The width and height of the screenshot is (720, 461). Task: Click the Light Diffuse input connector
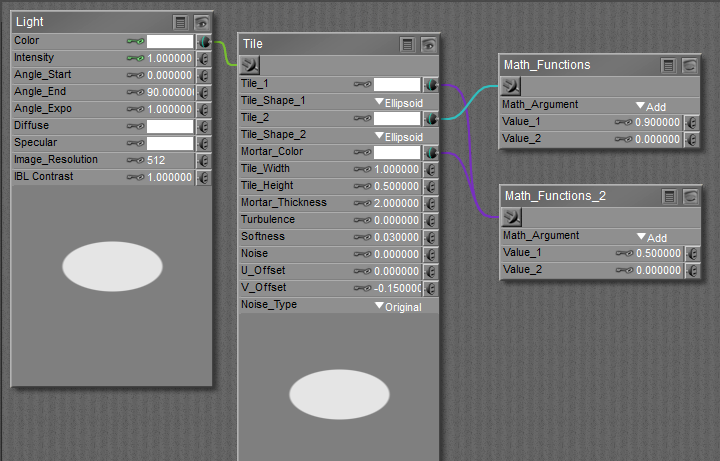tap(204, 127)
